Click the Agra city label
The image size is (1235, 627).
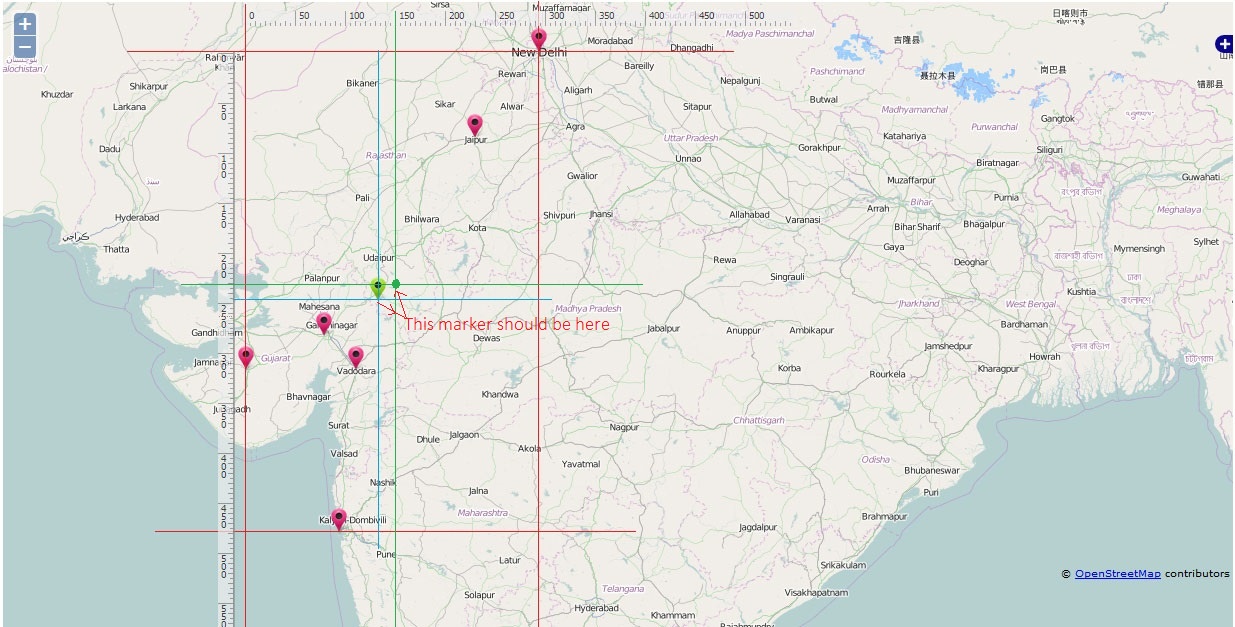coord(575,127)
